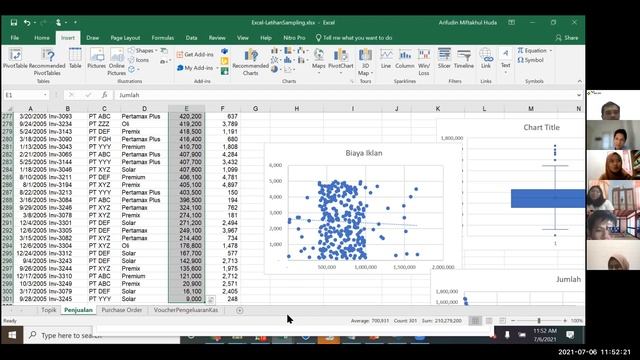This screenshot has width=640, height=360.
Task: Select the VoucherPengeluaranKas sheet tab
Action: pyautogui.click(x=186, y=310)
